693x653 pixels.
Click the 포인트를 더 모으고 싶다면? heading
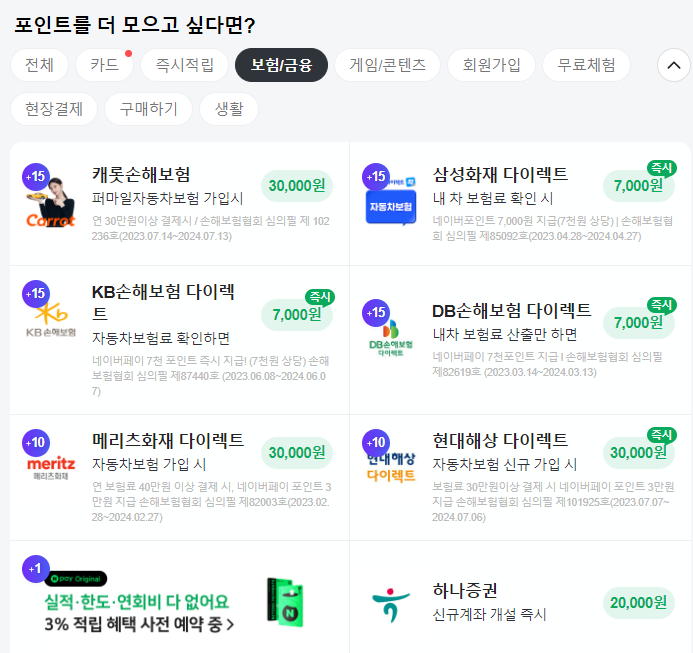135,25
